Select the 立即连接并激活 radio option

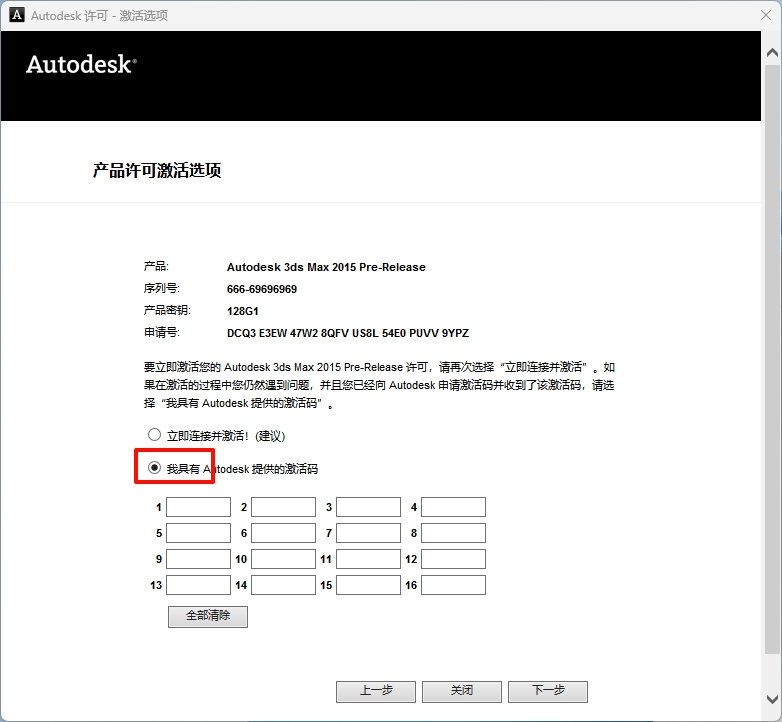pos(154,435)
